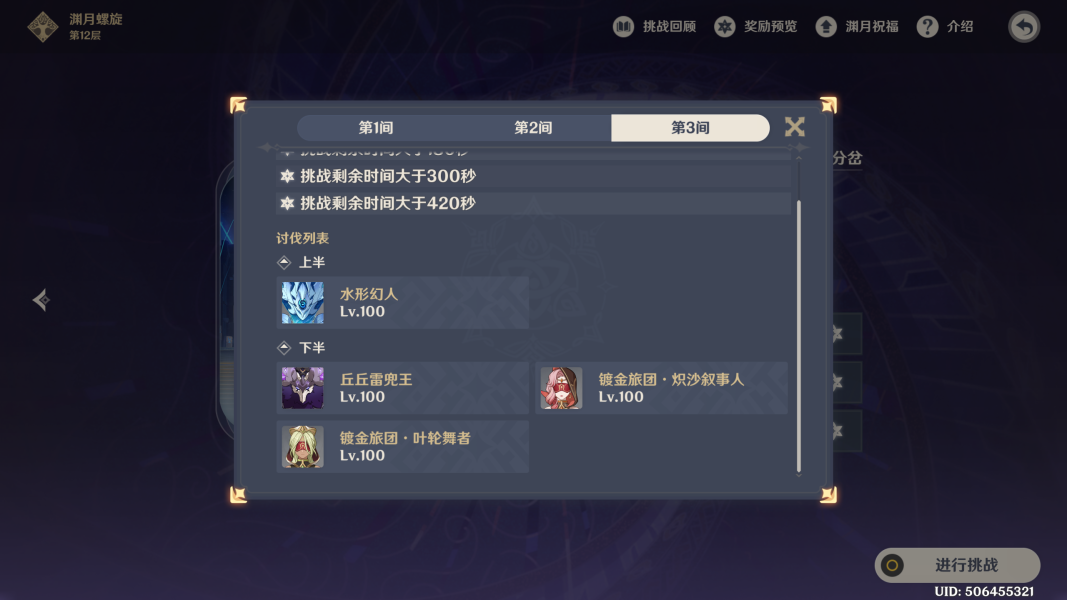Click the return arrow button at top right
The image size is (1067, 600).
click(1024, 27)
